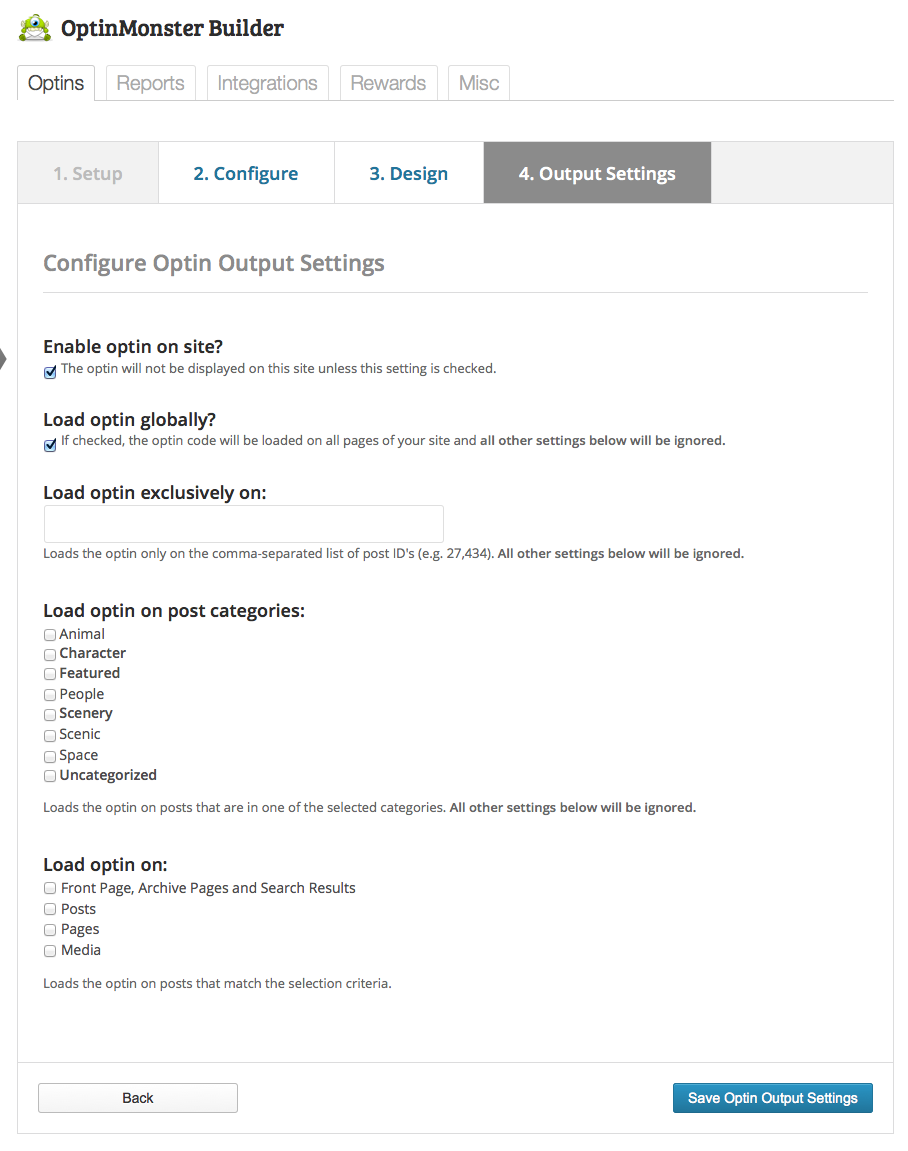Go to step 2. Configure
This screenshot has width=908, height=1151.
(x=246, y=174)
